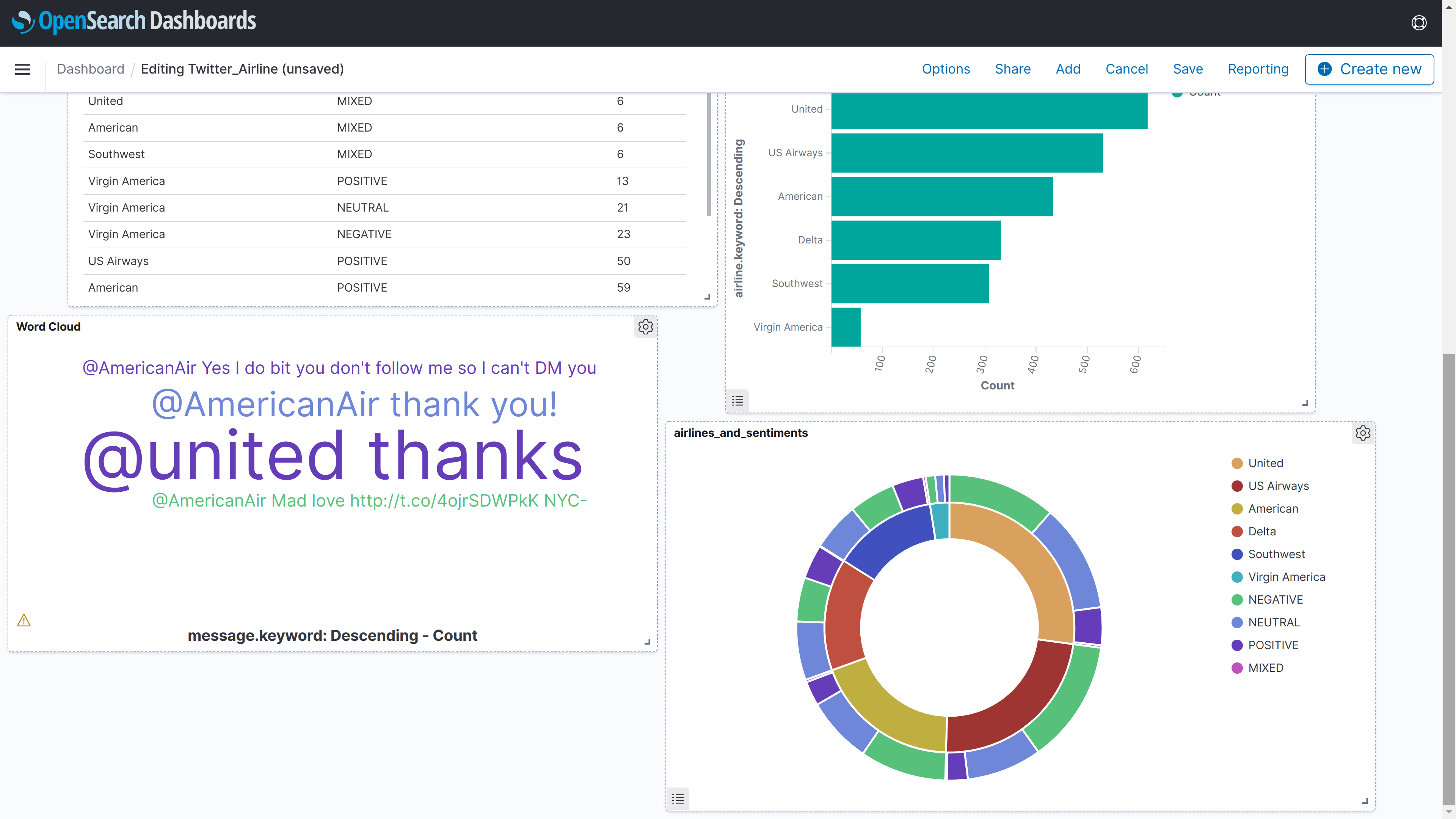1456x819 pixels.
Task: Open Word Cloud panel gear options
Action: (645, 327)
